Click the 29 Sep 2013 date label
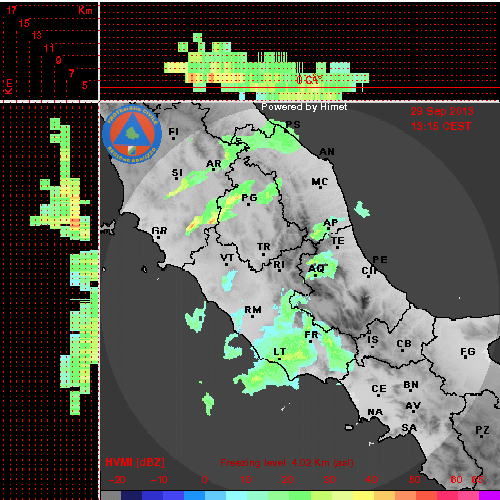This screenshot has width=500, height=500. [442, 111]
